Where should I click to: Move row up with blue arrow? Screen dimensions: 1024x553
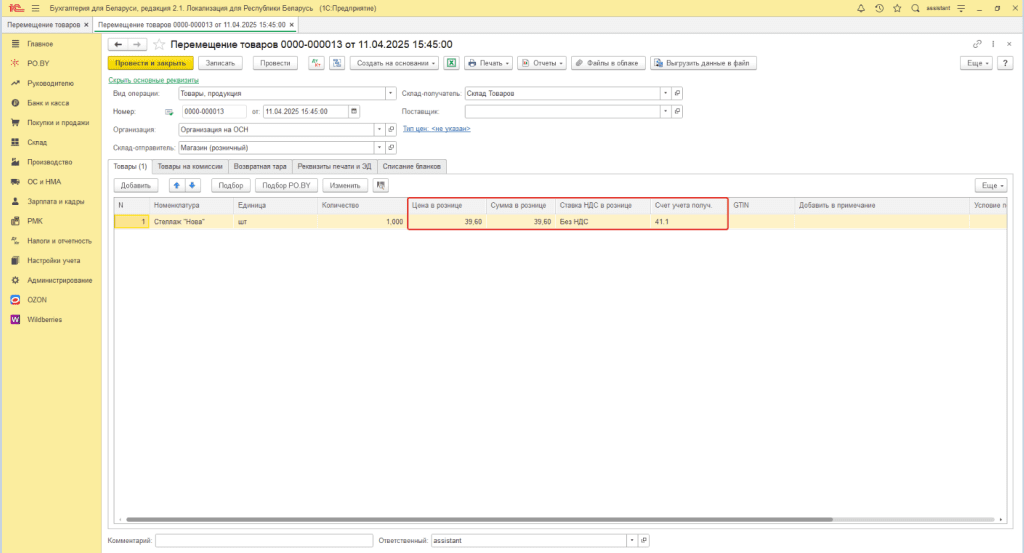click(176, 185)
